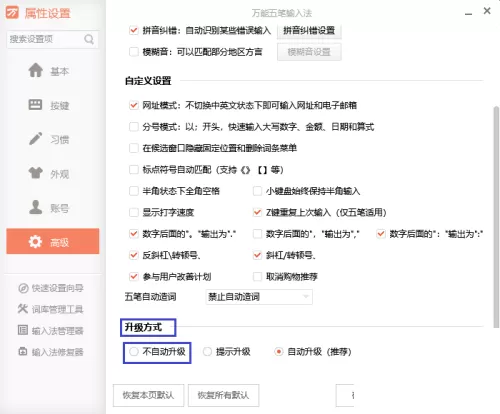Click the 高级 gear icon
The height and width of the screenshot is (414, 500).
point(35,241)
